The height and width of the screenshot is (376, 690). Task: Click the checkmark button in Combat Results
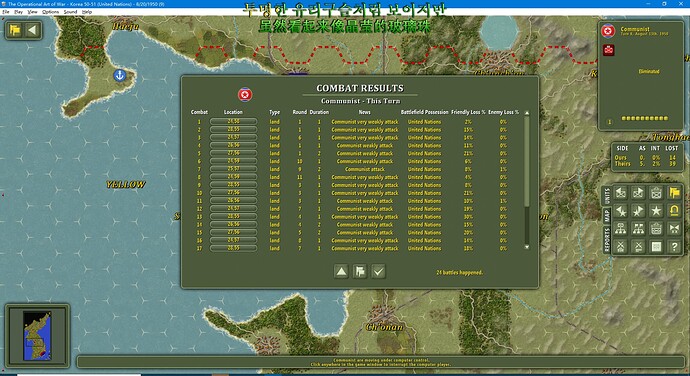[x=378, y=272]
